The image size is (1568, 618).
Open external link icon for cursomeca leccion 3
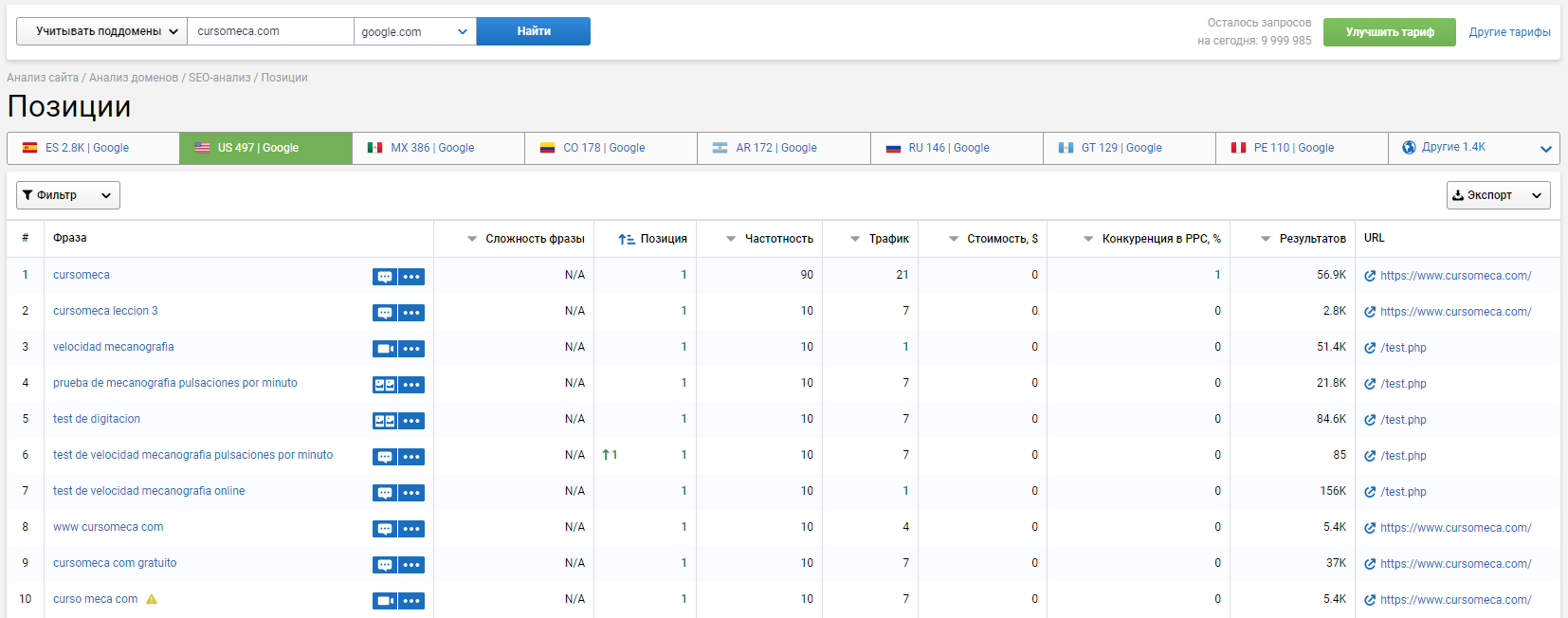pyautogui.click(x=1370, y=312)
